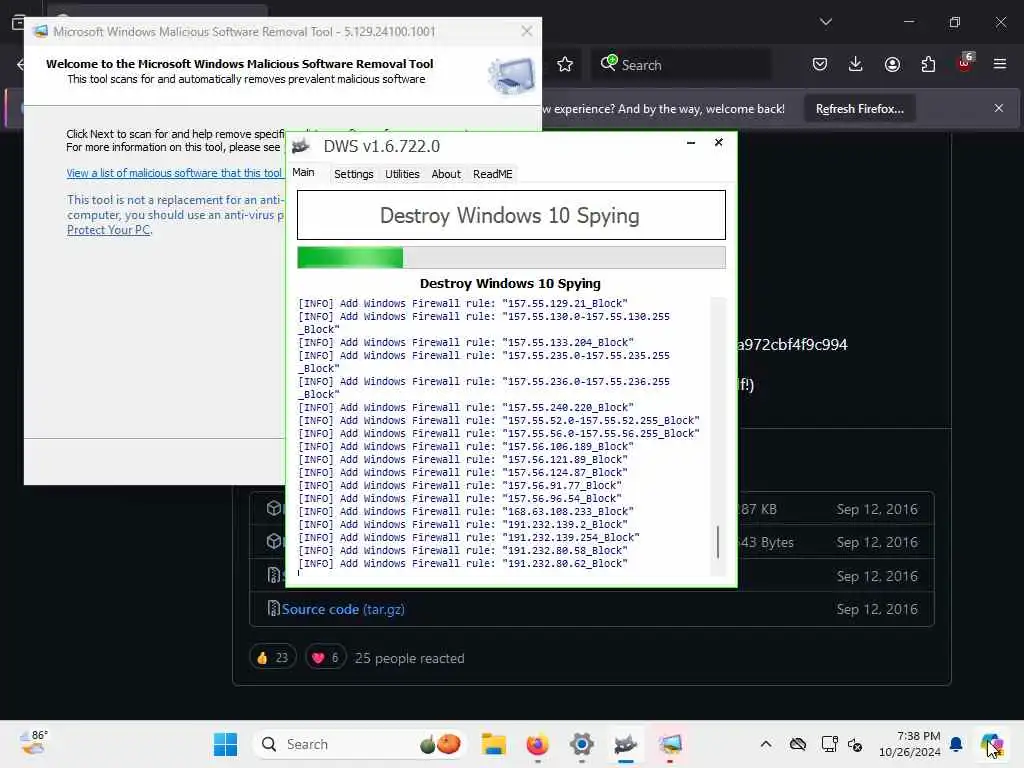Switch to the Settings tab in DWS
The width and height of the screenshot is (1024, 768).
pos(353,174)
